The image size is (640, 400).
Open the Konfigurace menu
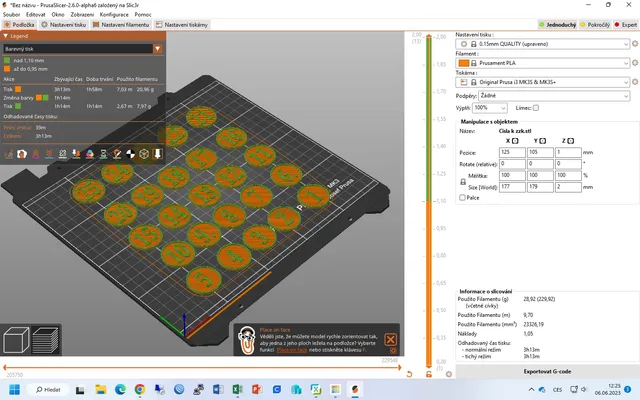tap(114, 14)
